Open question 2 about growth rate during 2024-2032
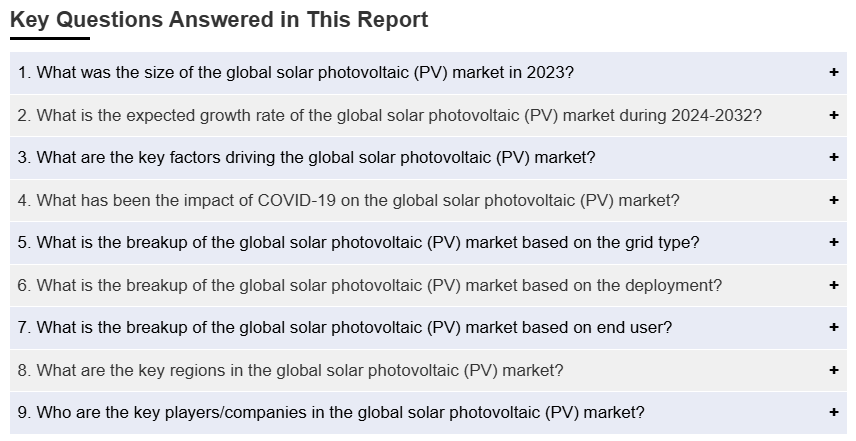The width and height of the screenshot is (856, 441). [x=389, y=116]
